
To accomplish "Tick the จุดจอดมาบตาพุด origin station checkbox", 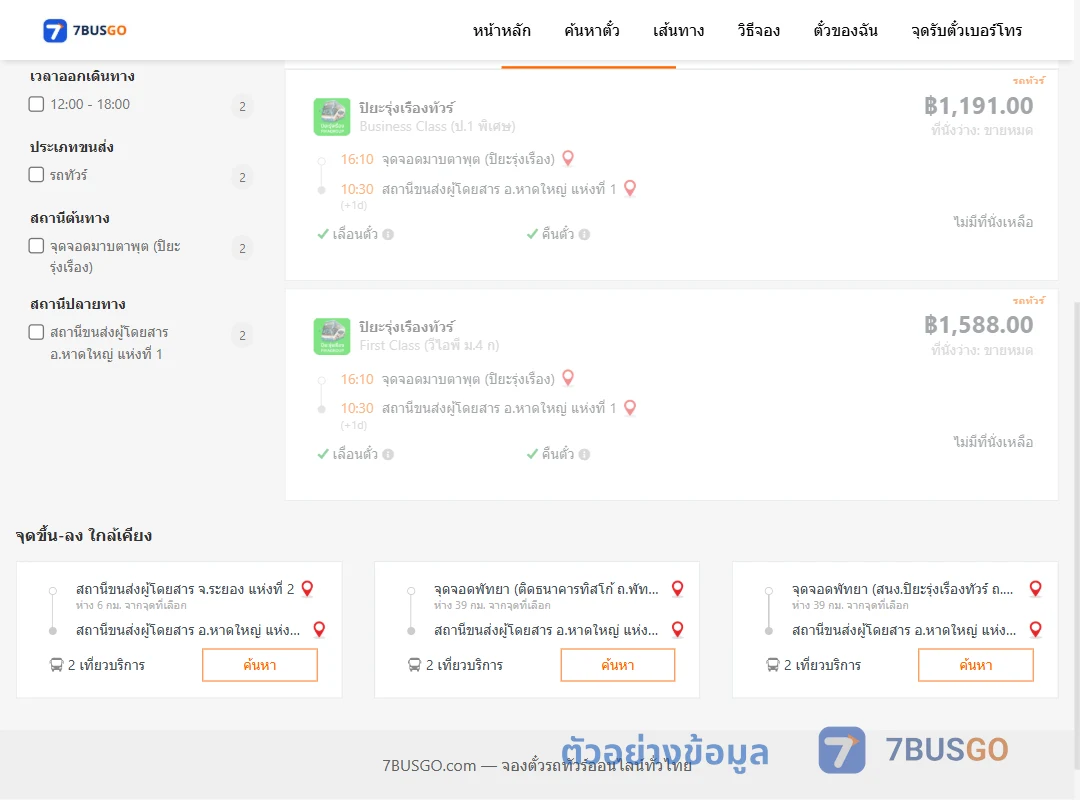I will click(x=37, y=245).
